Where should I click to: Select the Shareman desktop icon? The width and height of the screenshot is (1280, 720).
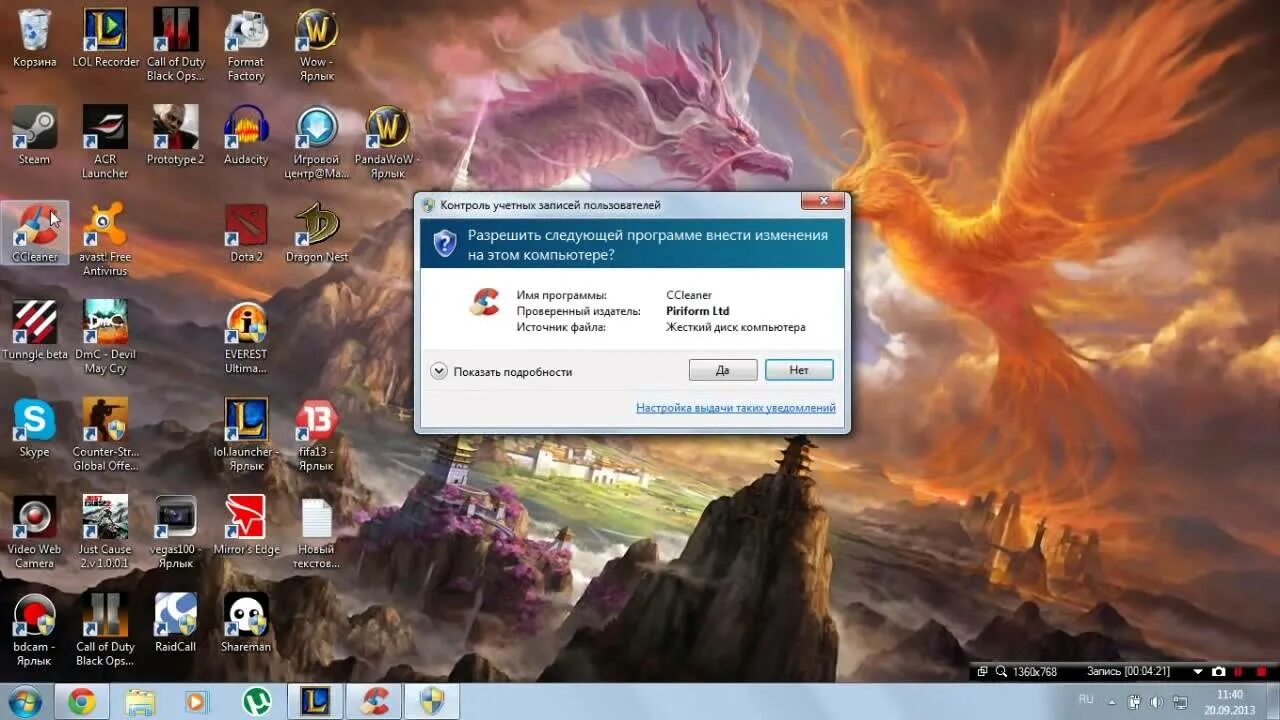coord(246,623)
